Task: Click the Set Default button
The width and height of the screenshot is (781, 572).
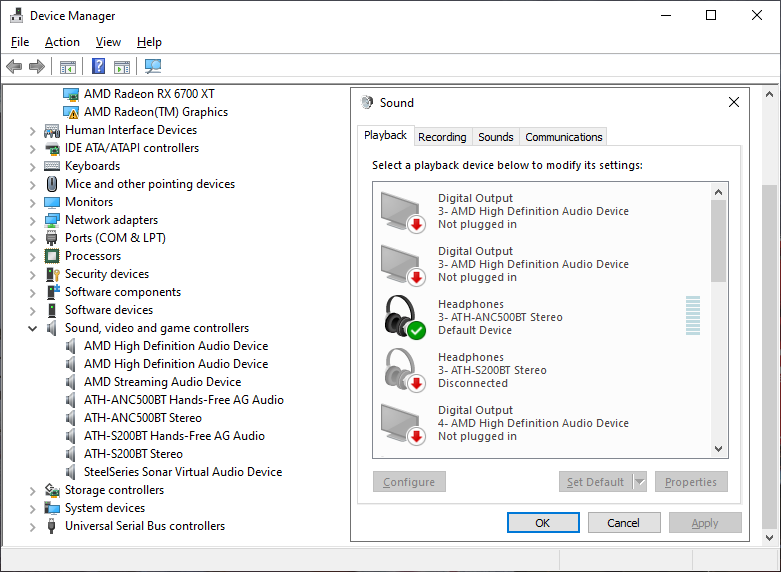Action: [596, 482]
